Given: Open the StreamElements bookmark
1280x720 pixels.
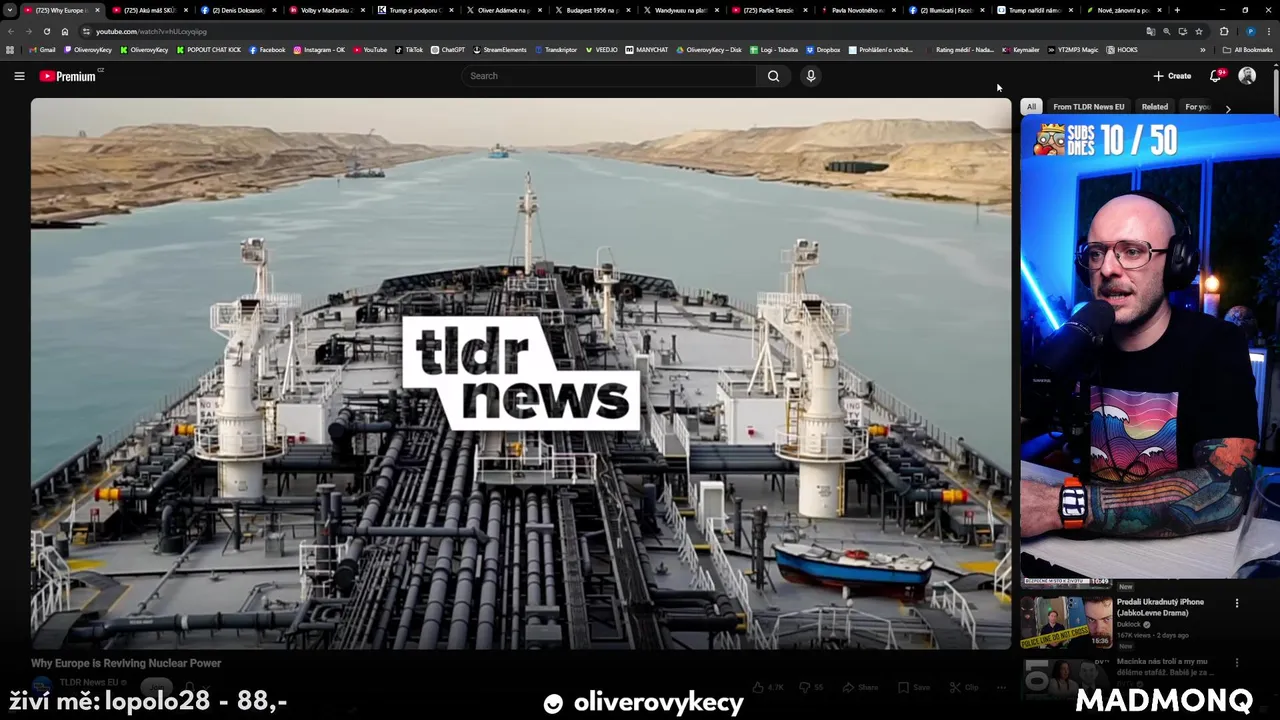Looking at the screenshot, I should (x=500, y=50).
